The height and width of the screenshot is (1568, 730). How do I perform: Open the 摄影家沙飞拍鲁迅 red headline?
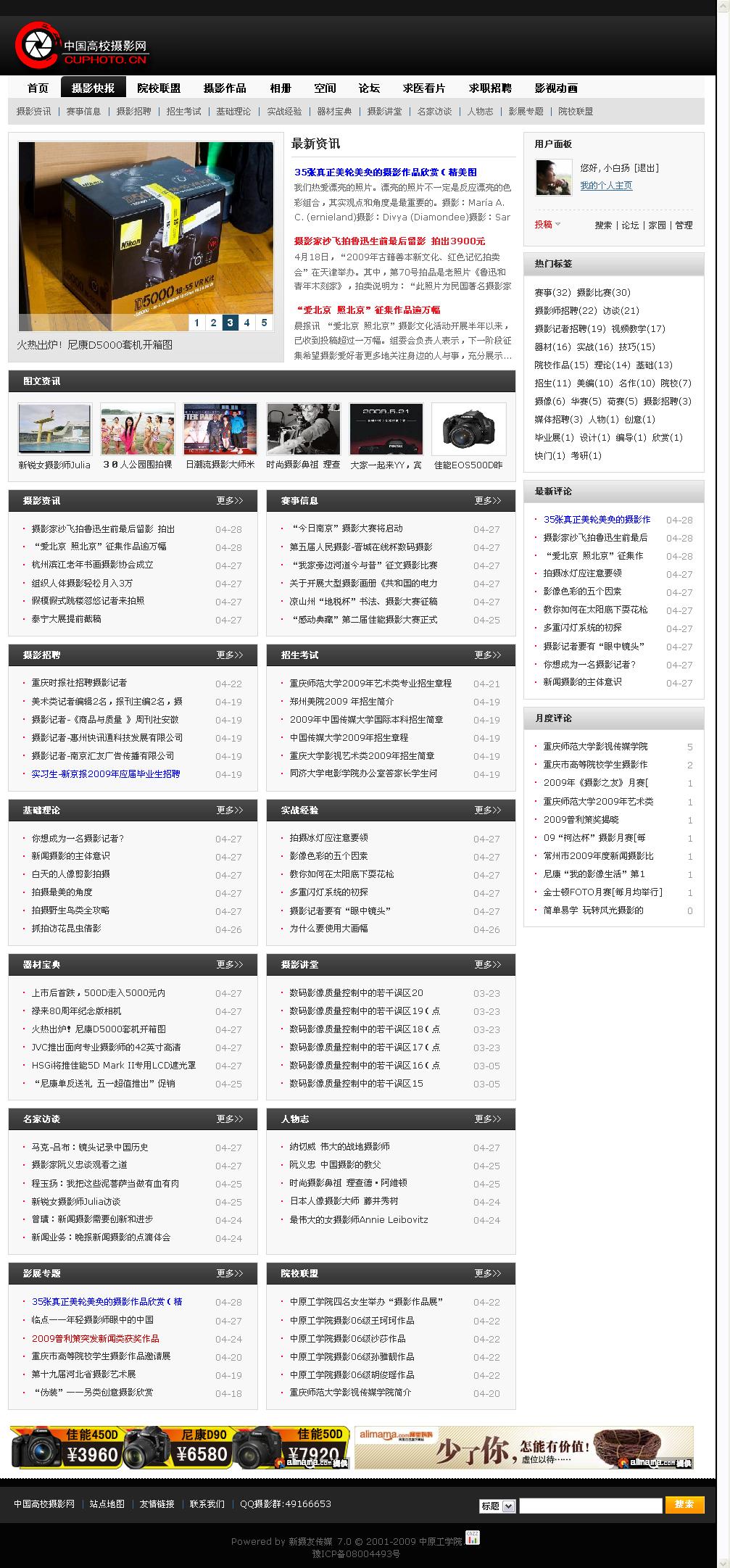tap(389, 241)
